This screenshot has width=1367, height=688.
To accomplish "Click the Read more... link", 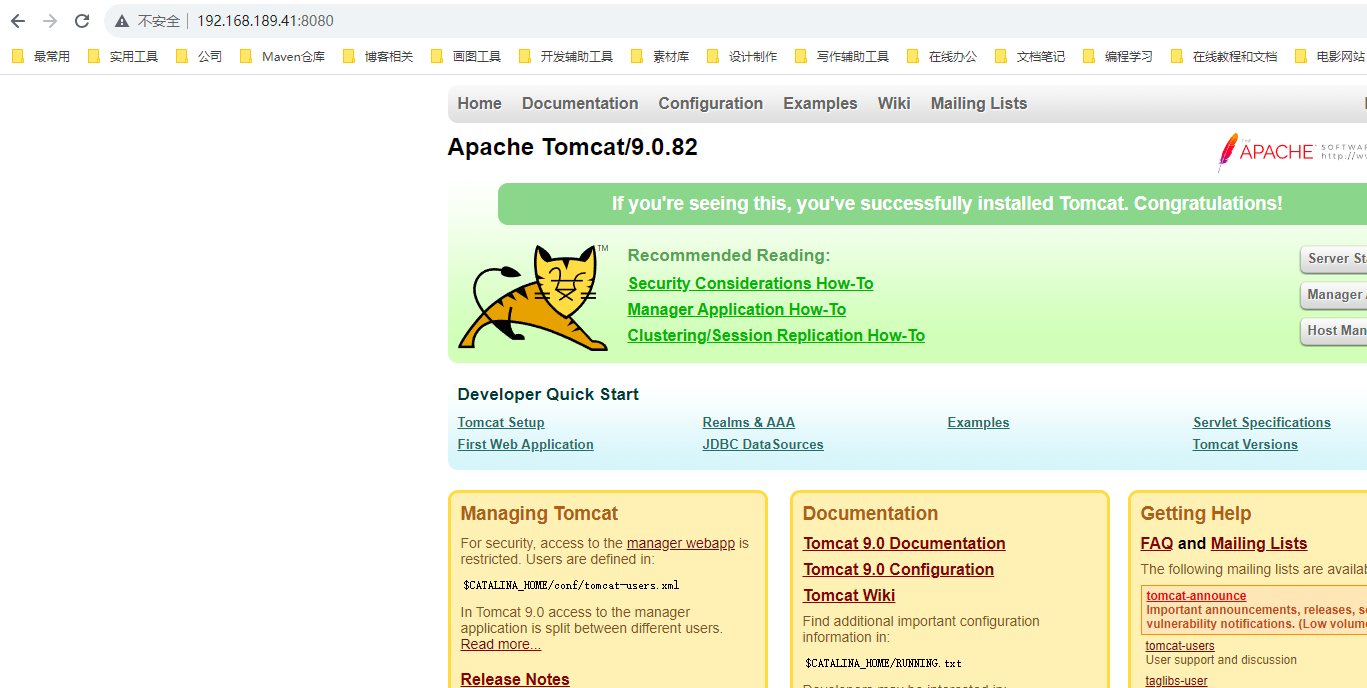I will (x=500, y=644).
